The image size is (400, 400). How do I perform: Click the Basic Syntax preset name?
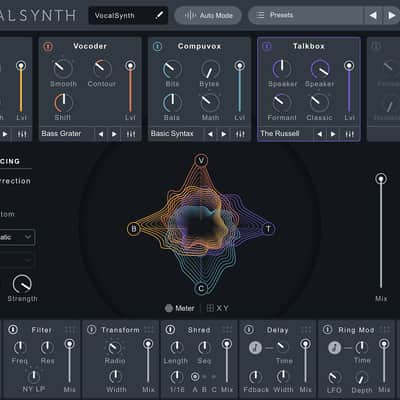pos(172,134)
